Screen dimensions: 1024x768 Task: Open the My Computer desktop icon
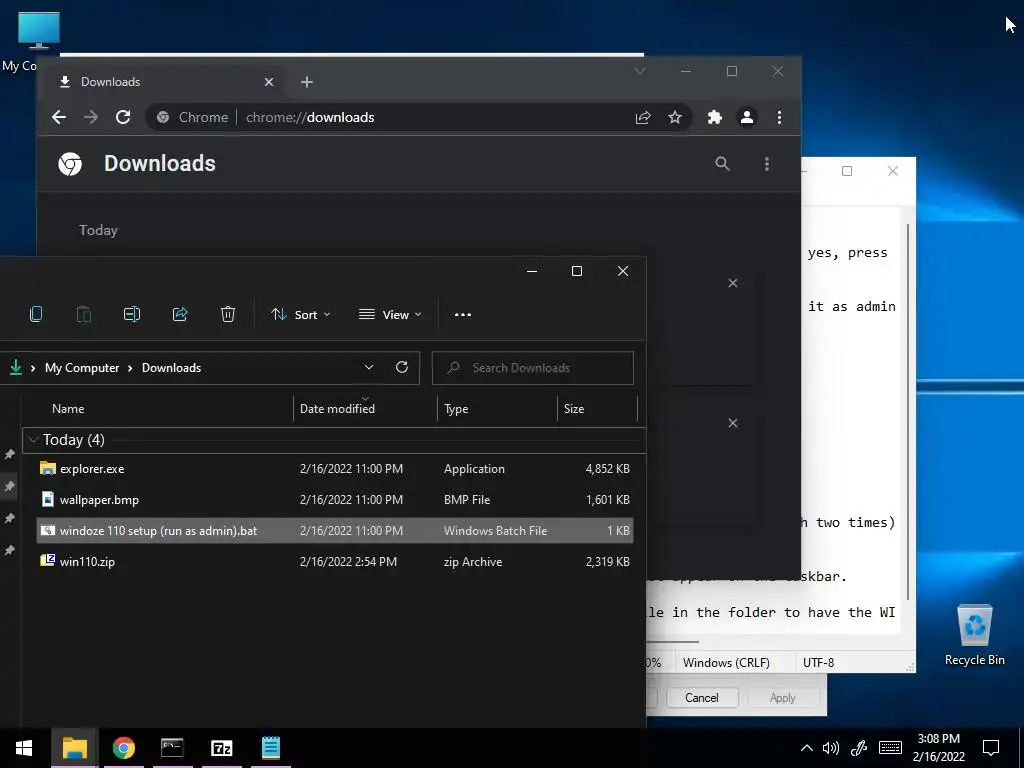(x=38, y=31)
